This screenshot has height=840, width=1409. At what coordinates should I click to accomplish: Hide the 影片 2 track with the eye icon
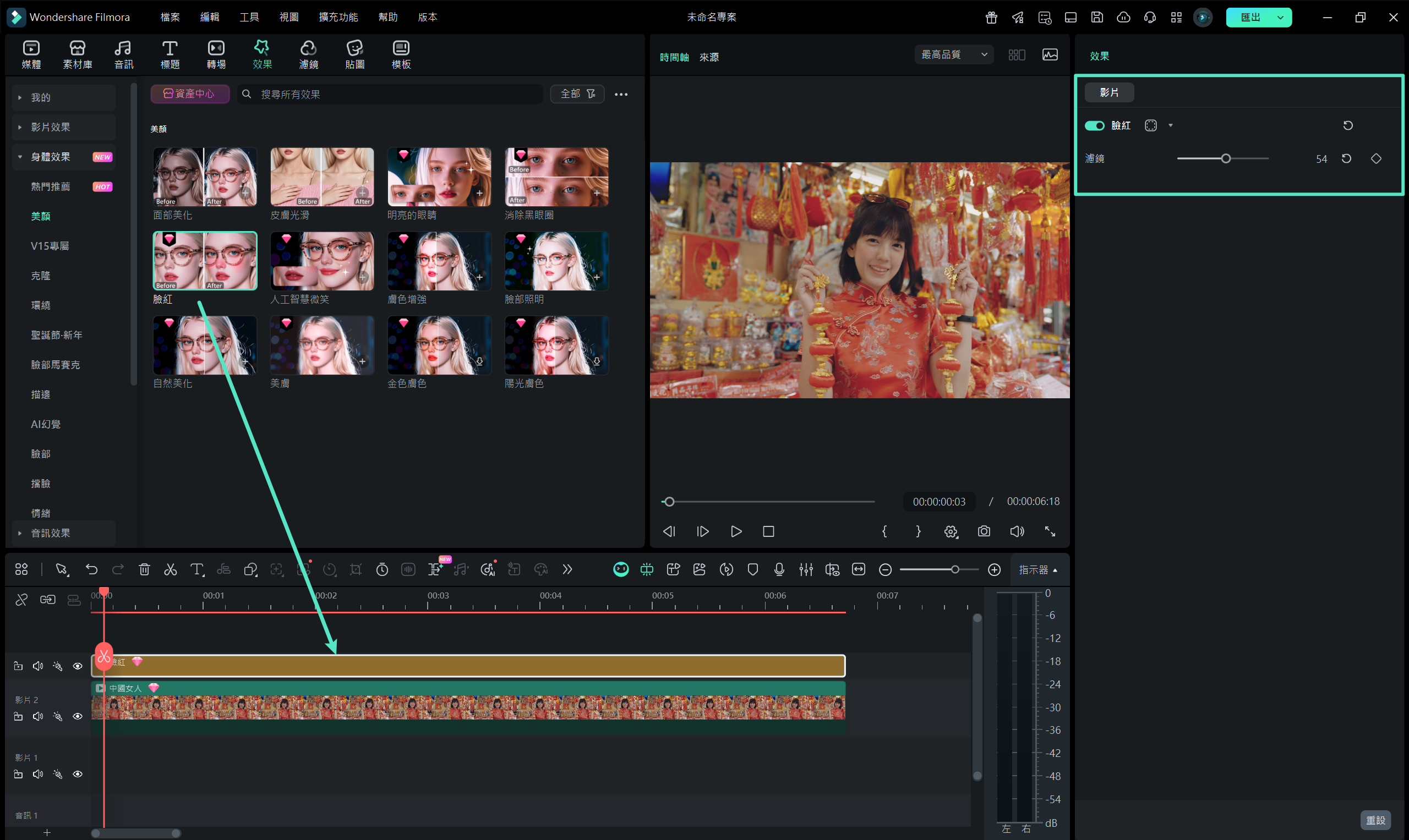[x=78, y=717]
